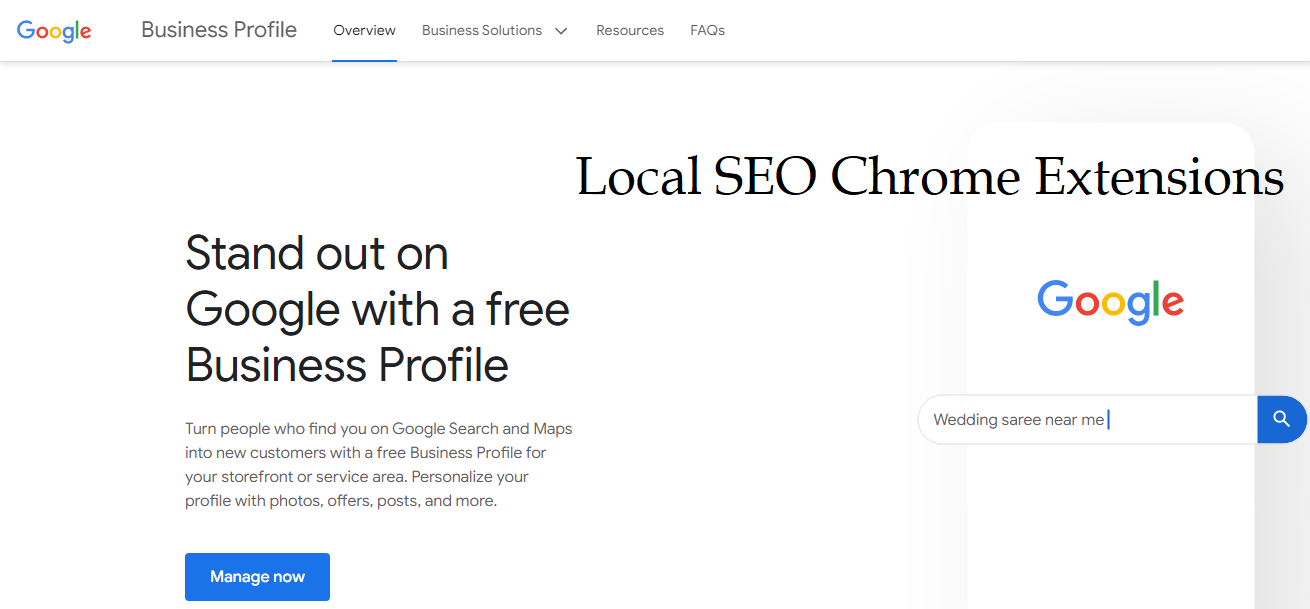This screenshot has width=1310, height=609.
Task: Click the blinking text cursor after 'near me'
Action: [x=1109, y=420]
